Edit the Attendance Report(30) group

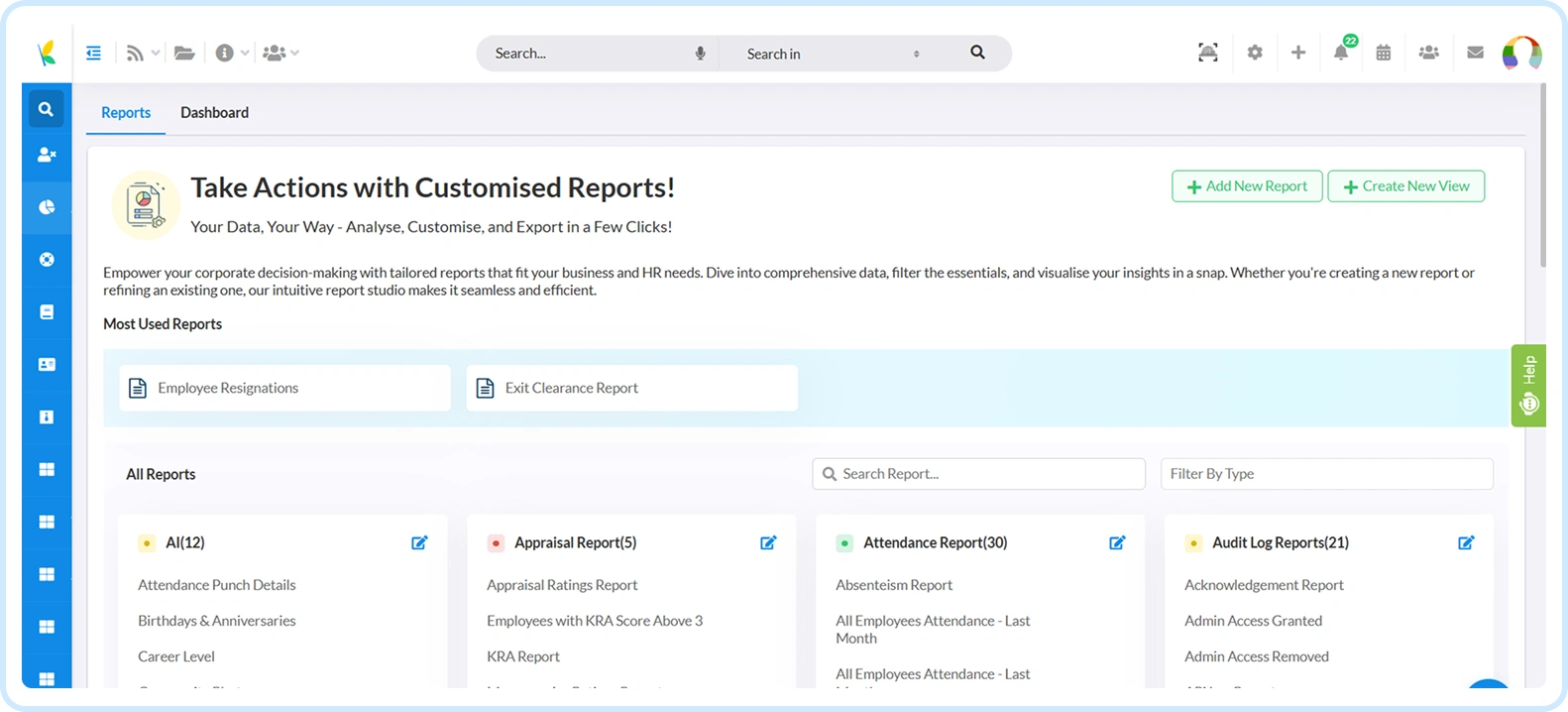click(x=1117, y=542)
